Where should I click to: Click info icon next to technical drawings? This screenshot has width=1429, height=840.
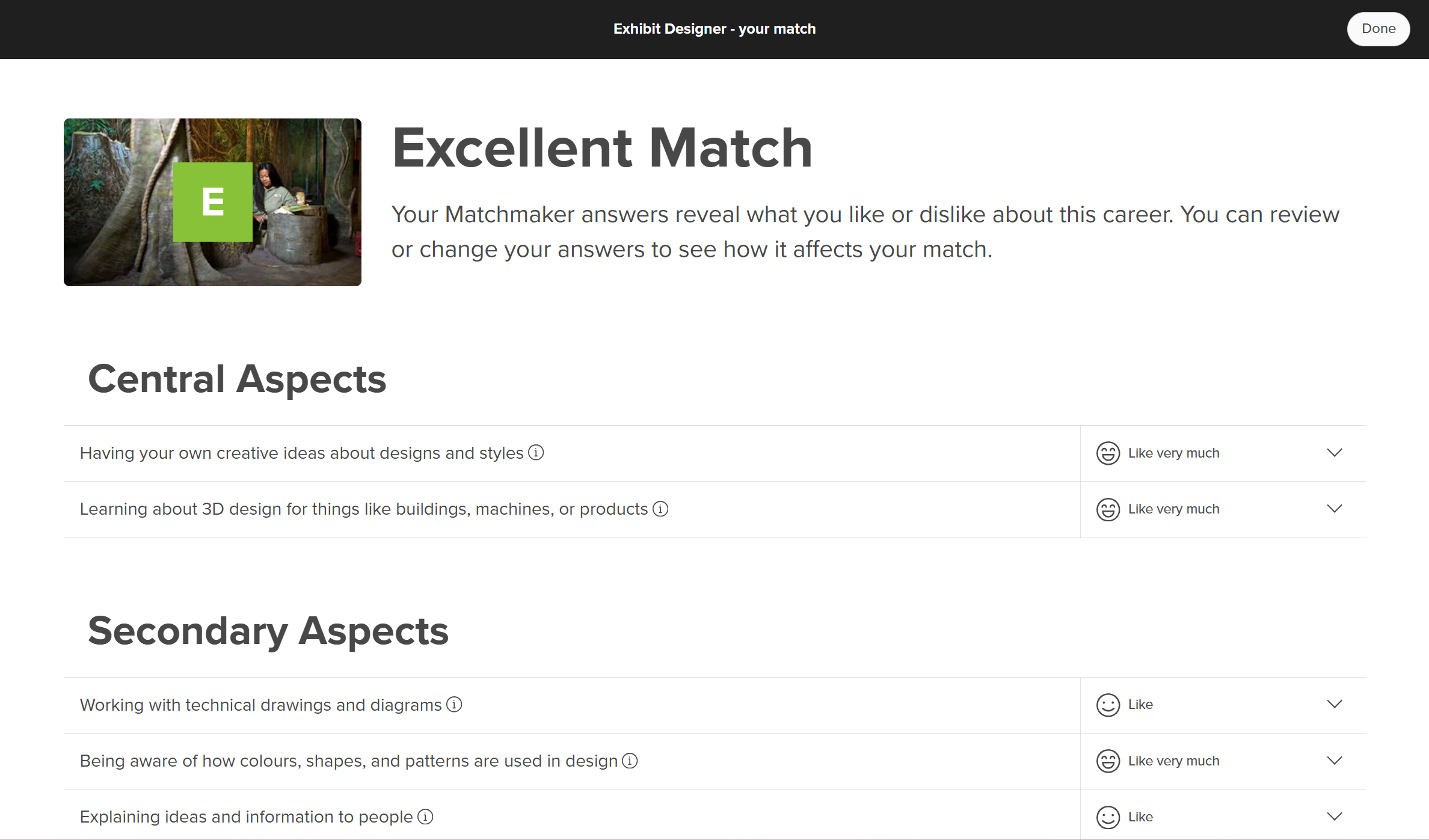pyautogui.click(x=455, y=705)
